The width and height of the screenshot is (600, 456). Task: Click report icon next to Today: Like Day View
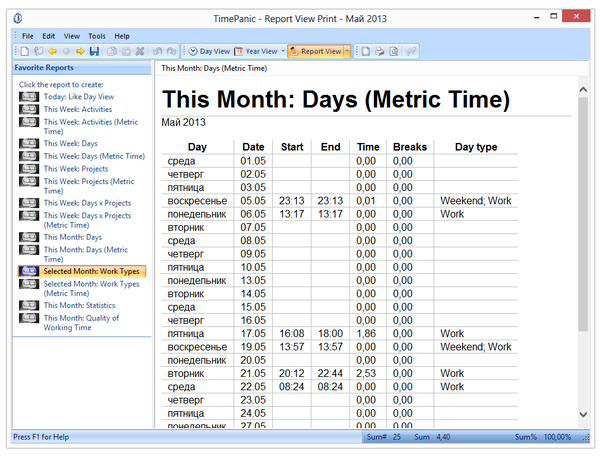[x=29, y=97]
